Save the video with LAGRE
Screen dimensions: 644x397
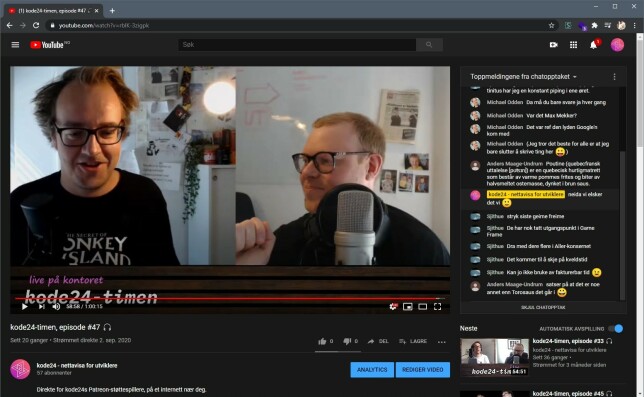pyautogui.click(x=413, y=341)
